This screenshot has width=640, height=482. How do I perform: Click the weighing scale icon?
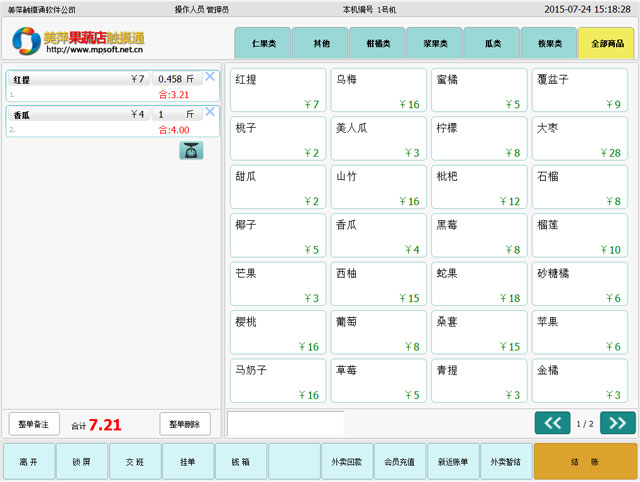pos(191,151)
